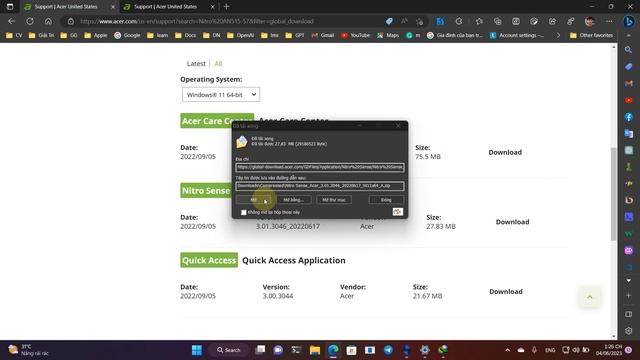Open the Maps bookmark
This screenshot has height=360, width=640.
388,36
